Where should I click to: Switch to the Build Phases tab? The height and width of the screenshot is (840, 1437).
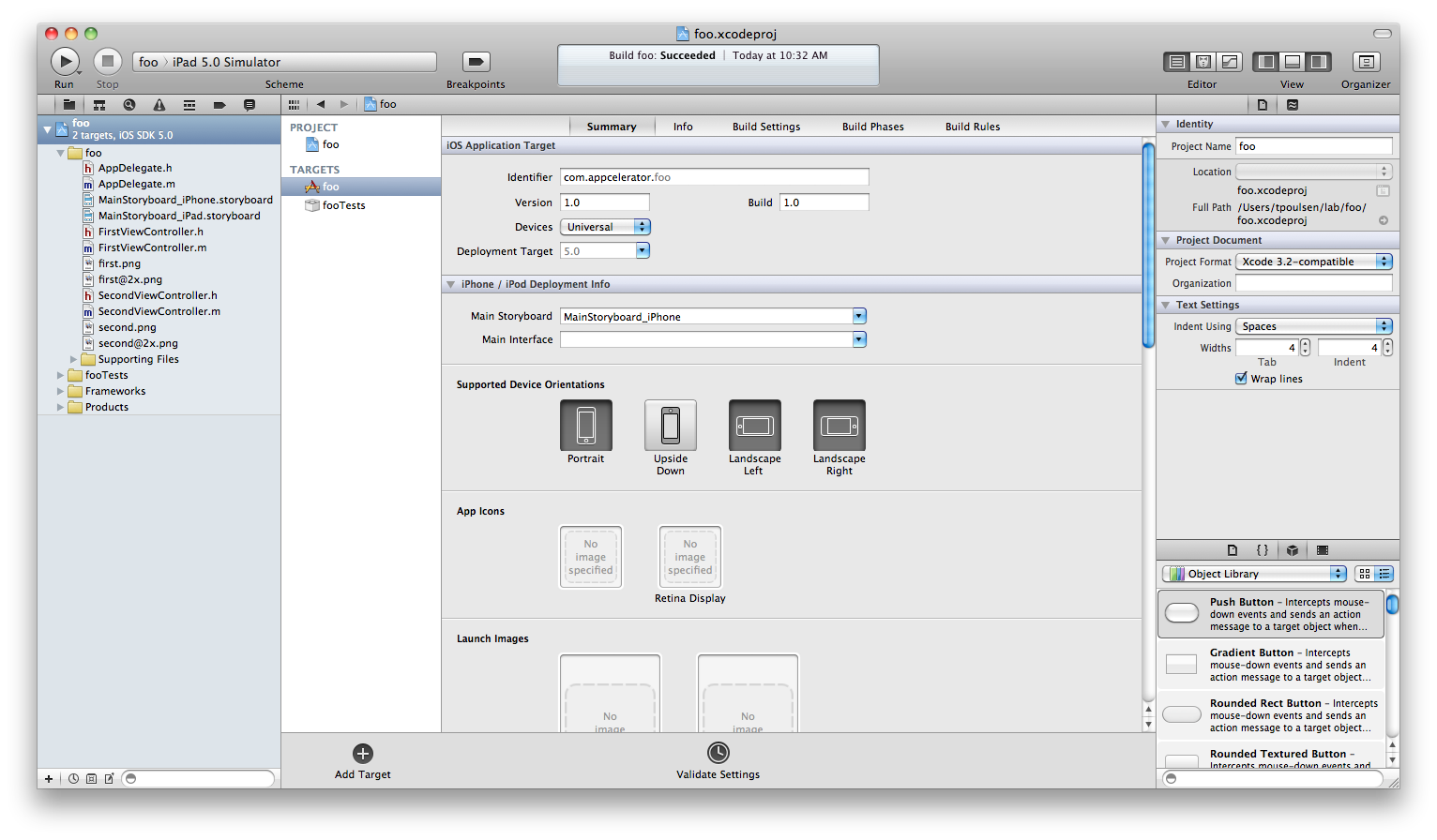(873, 127)
